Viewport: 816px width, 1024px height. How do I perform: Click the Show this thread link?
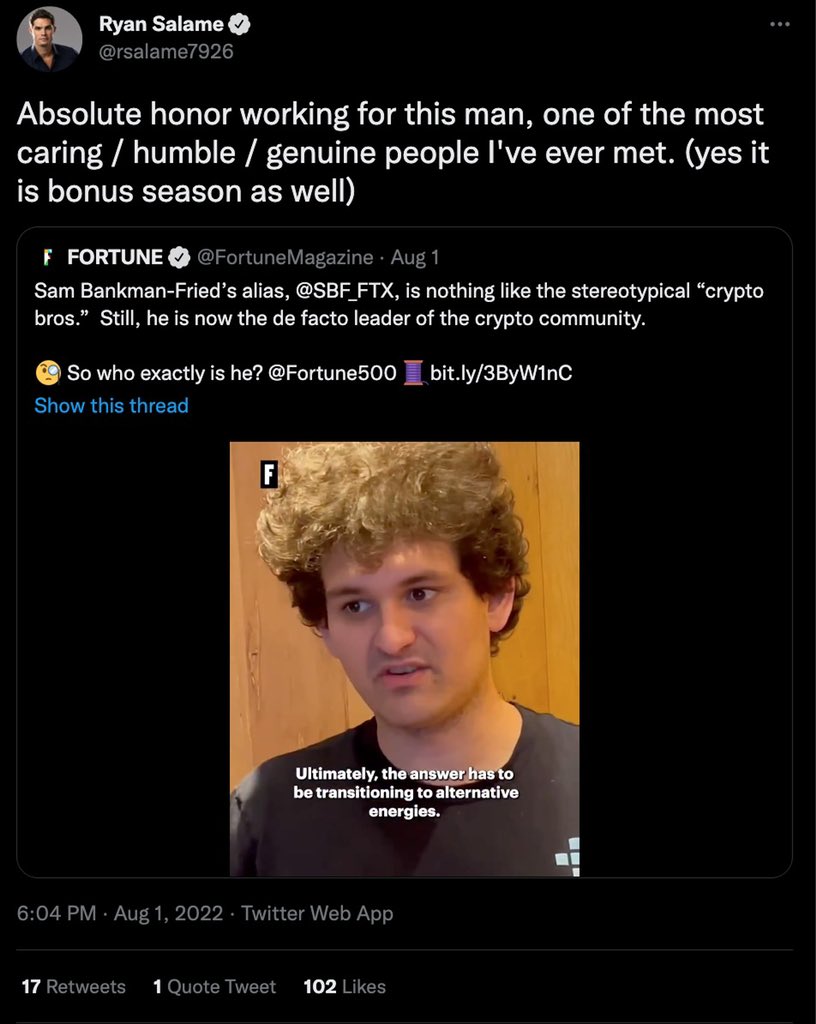pos(111,405)
